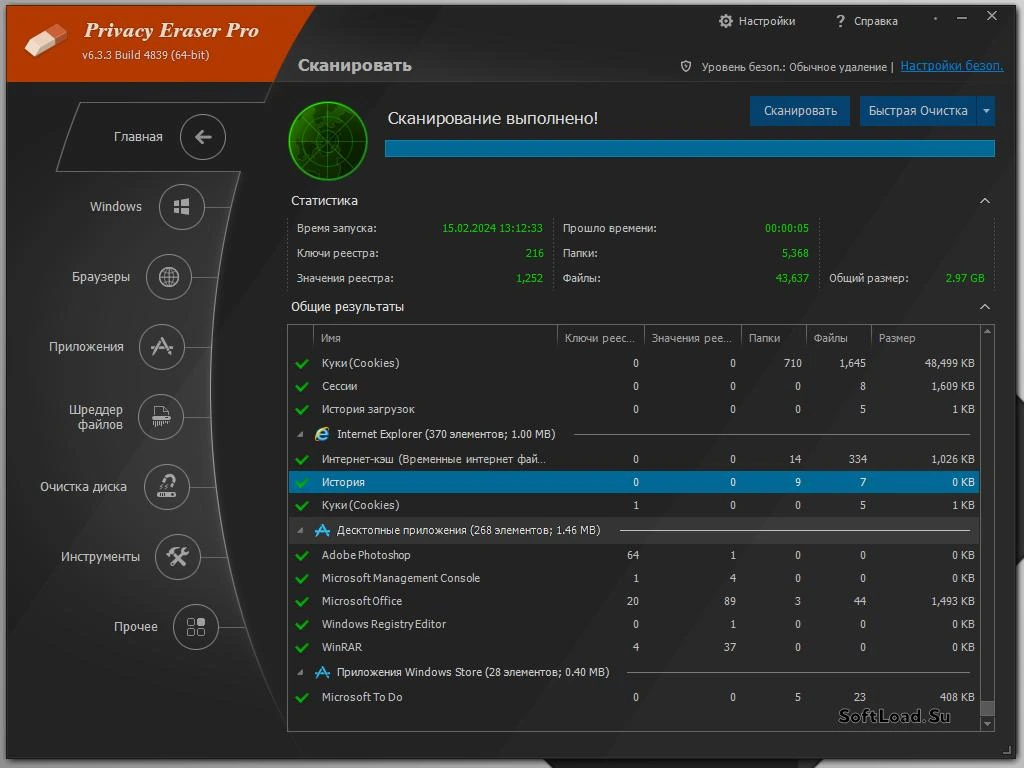Click the scrollbar up arrow

(x=987, y=332)
